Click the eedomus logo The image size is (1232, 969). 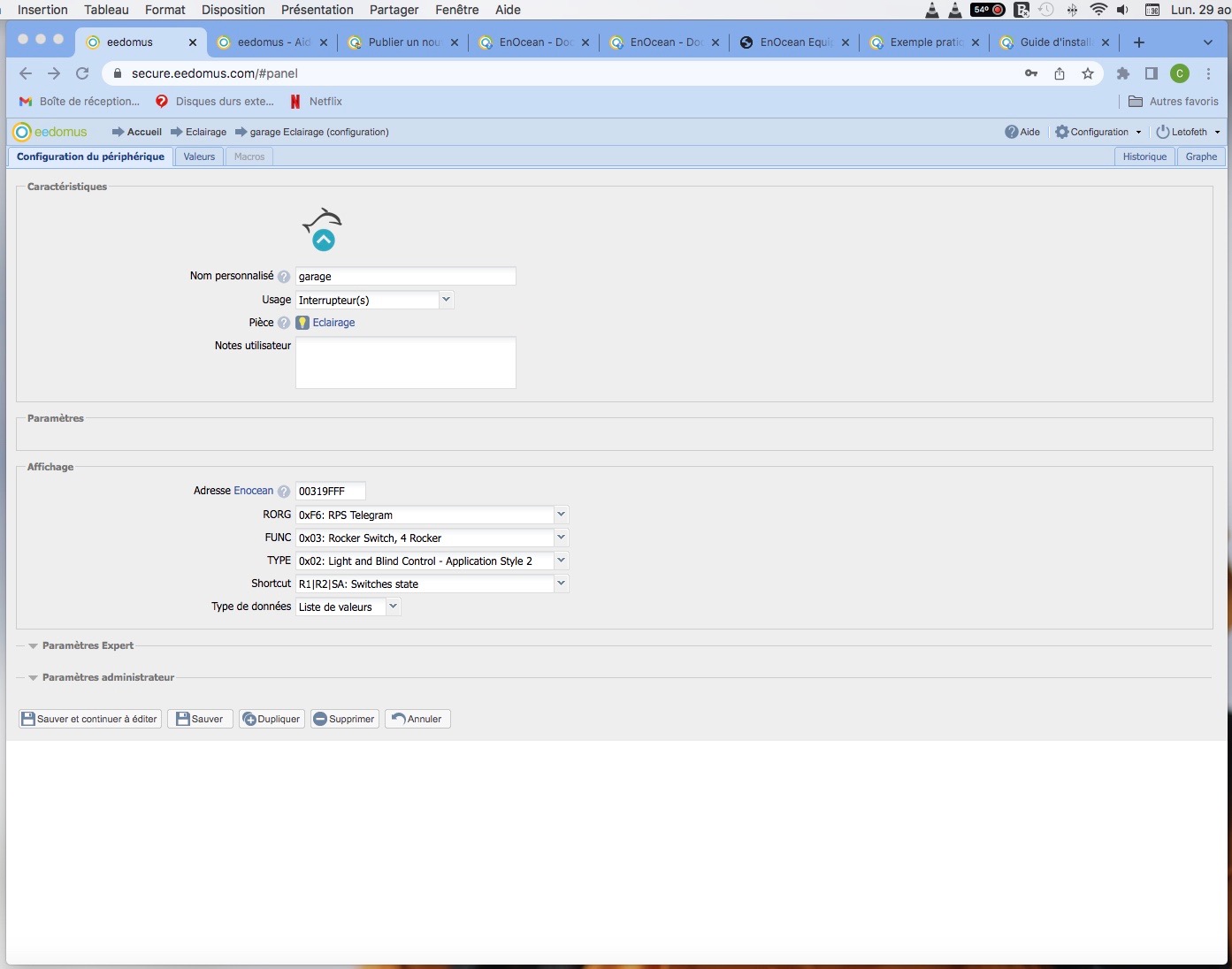(50, 132)
